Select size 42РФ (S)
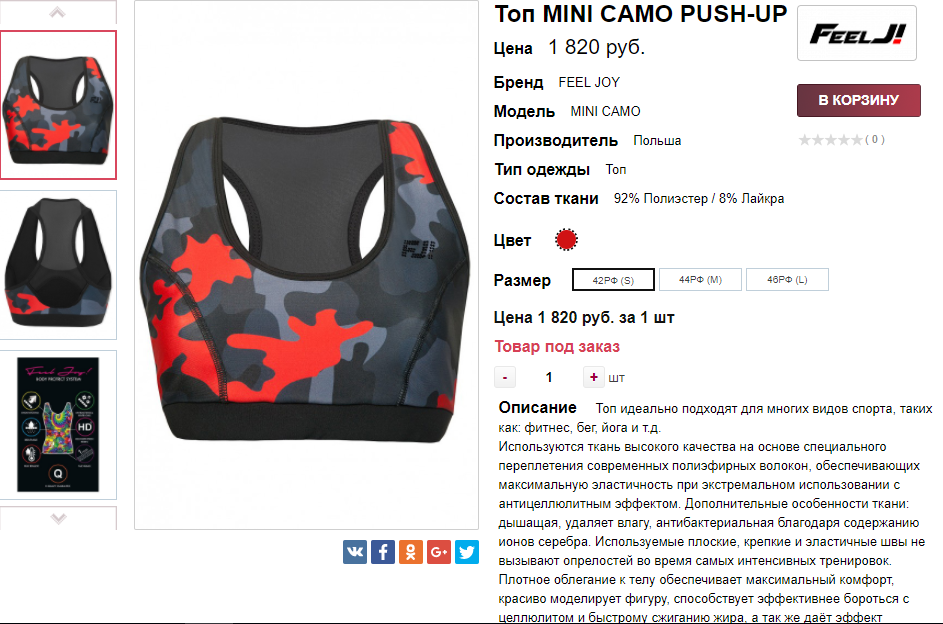943x624 pixels. click(x=613, y=280)
